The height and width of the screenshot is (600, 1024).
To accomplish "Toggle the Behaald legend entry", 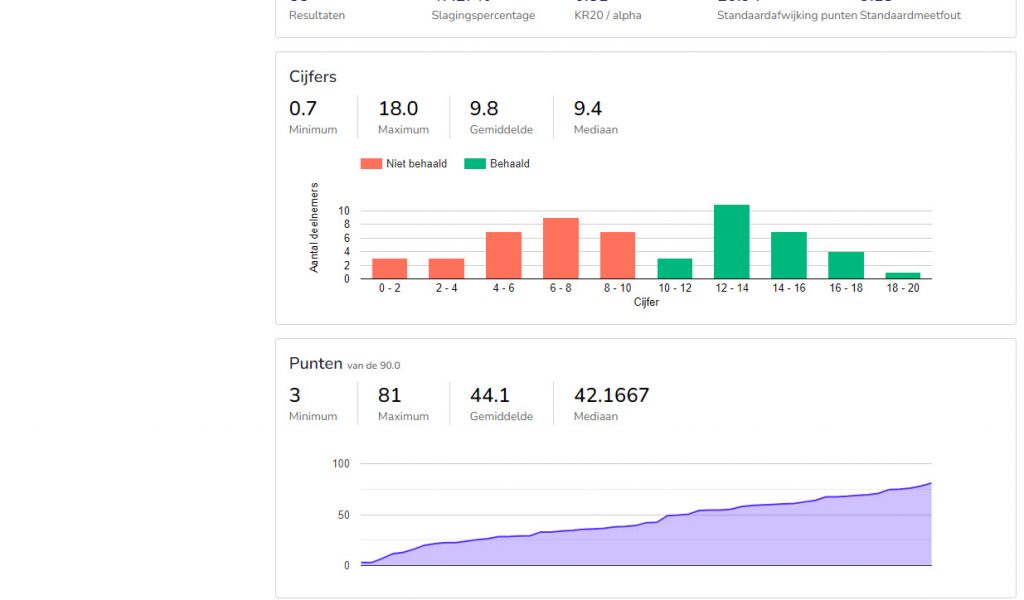I will [497, 164].
